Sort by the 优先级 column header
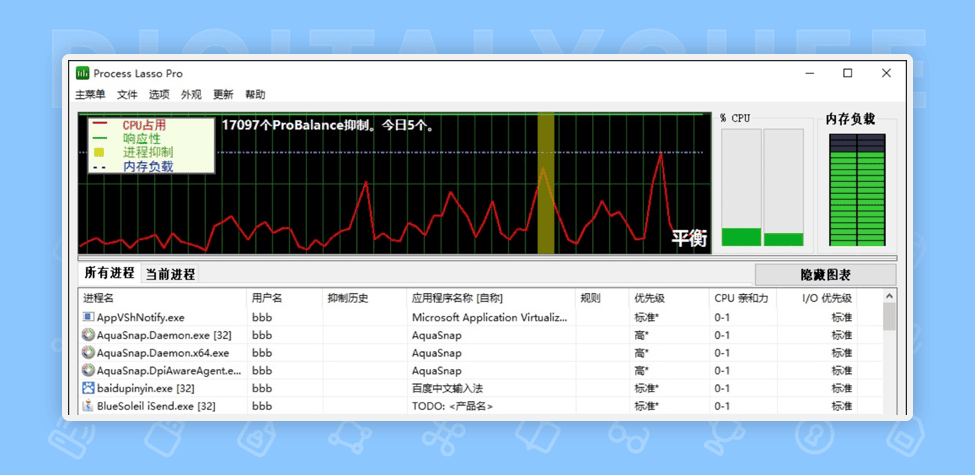 click(669, 298)
